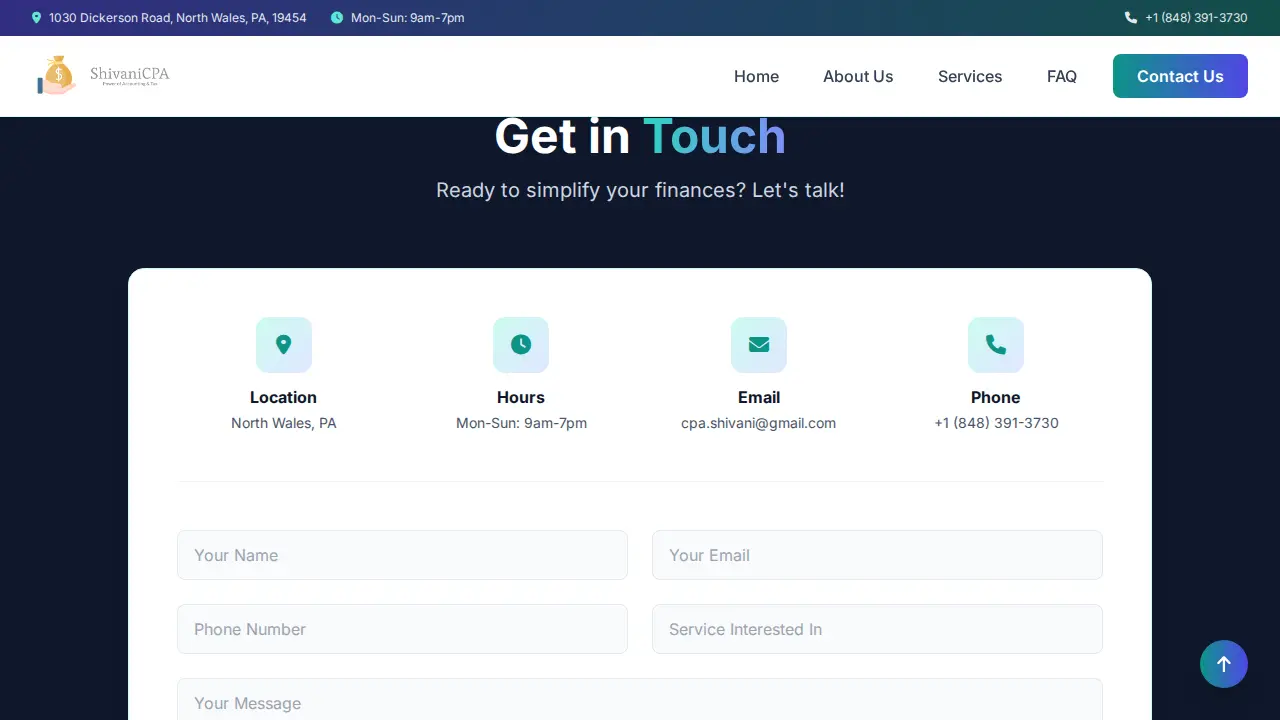Image resolution: width=1280 pixels, height=720 pixels.
Task: Click the Location pin icon tile
Action: point(284,345)
